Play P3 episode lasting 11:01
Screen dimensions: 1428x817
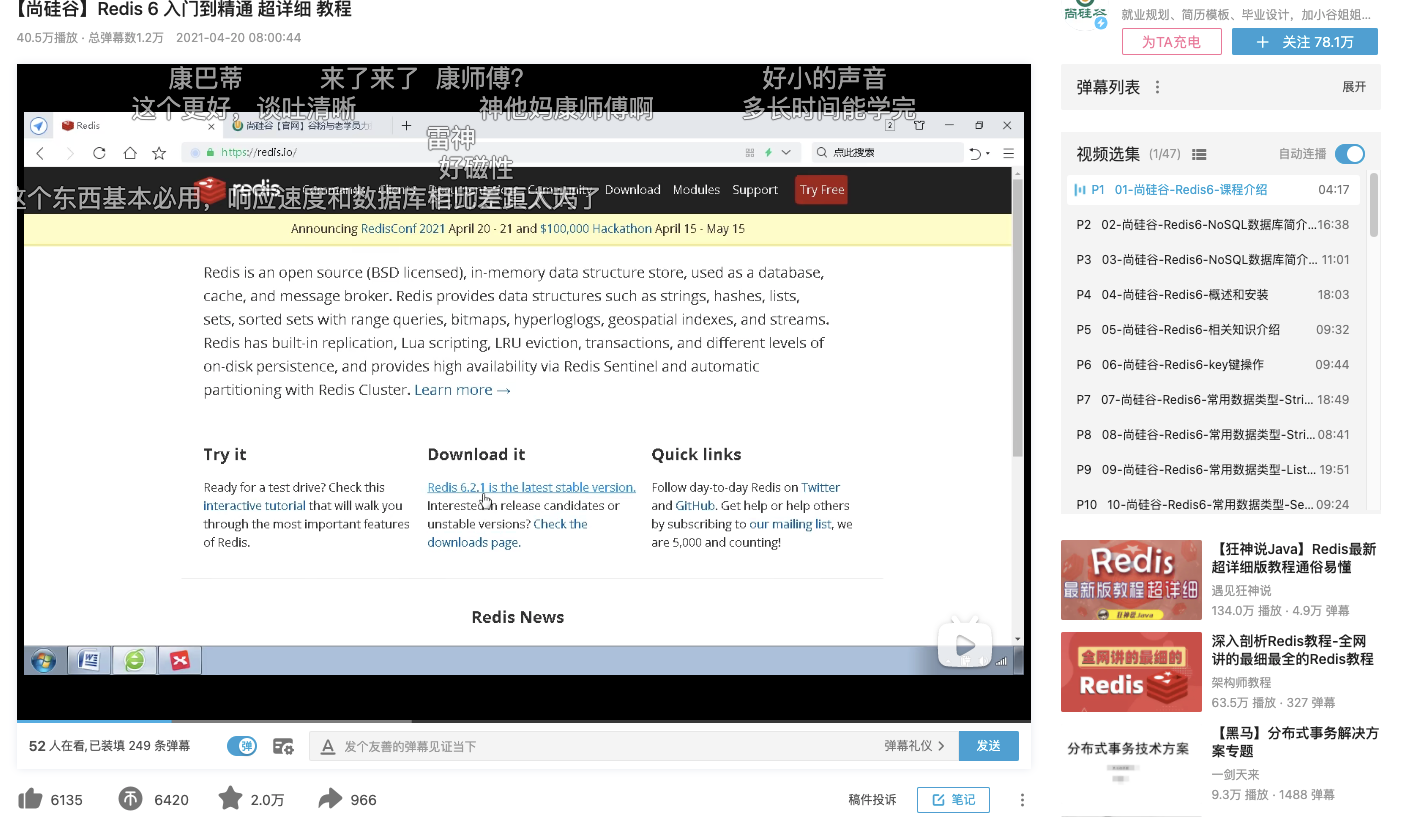click(x=1214, y=260)
